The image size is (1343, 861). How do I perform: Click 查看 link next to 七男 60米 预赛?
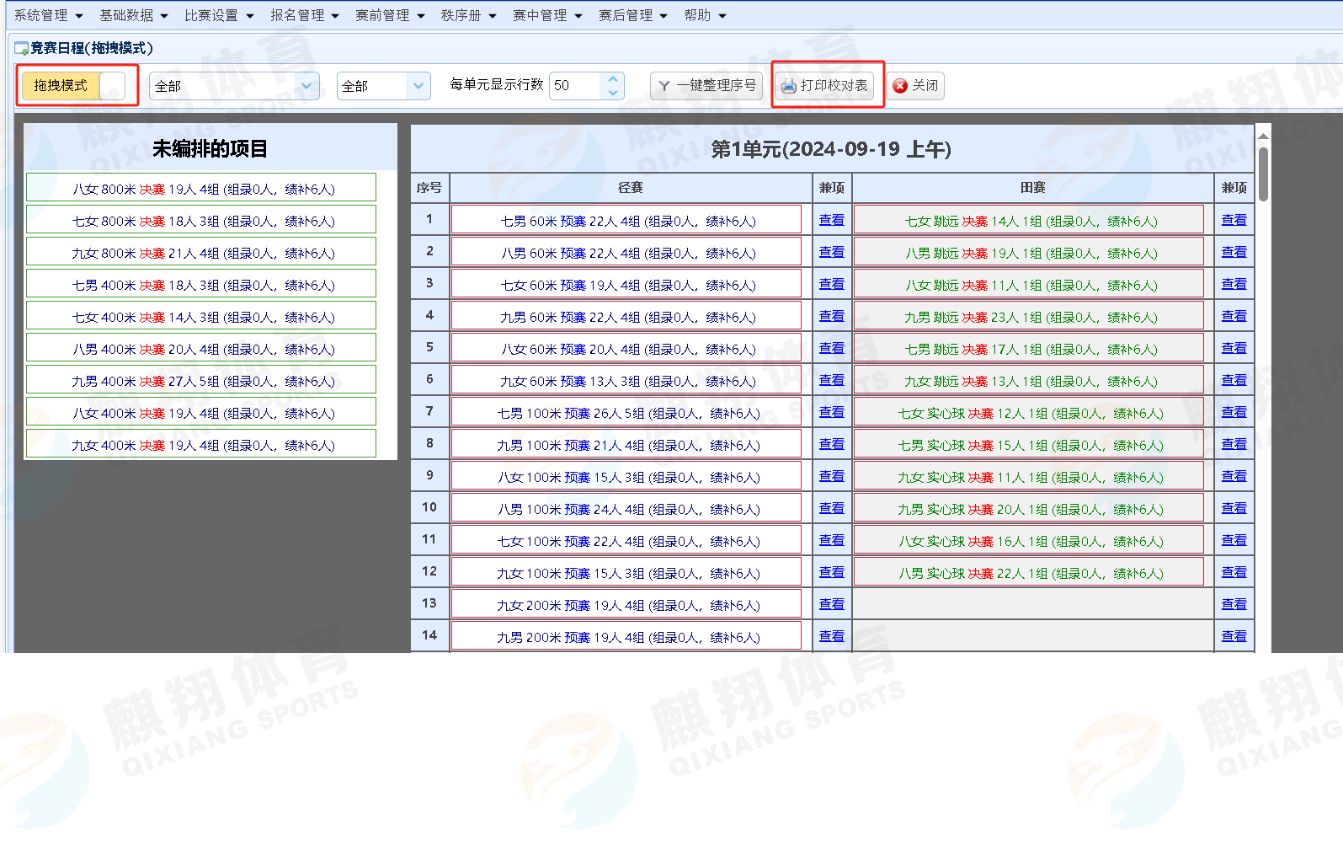831,220
